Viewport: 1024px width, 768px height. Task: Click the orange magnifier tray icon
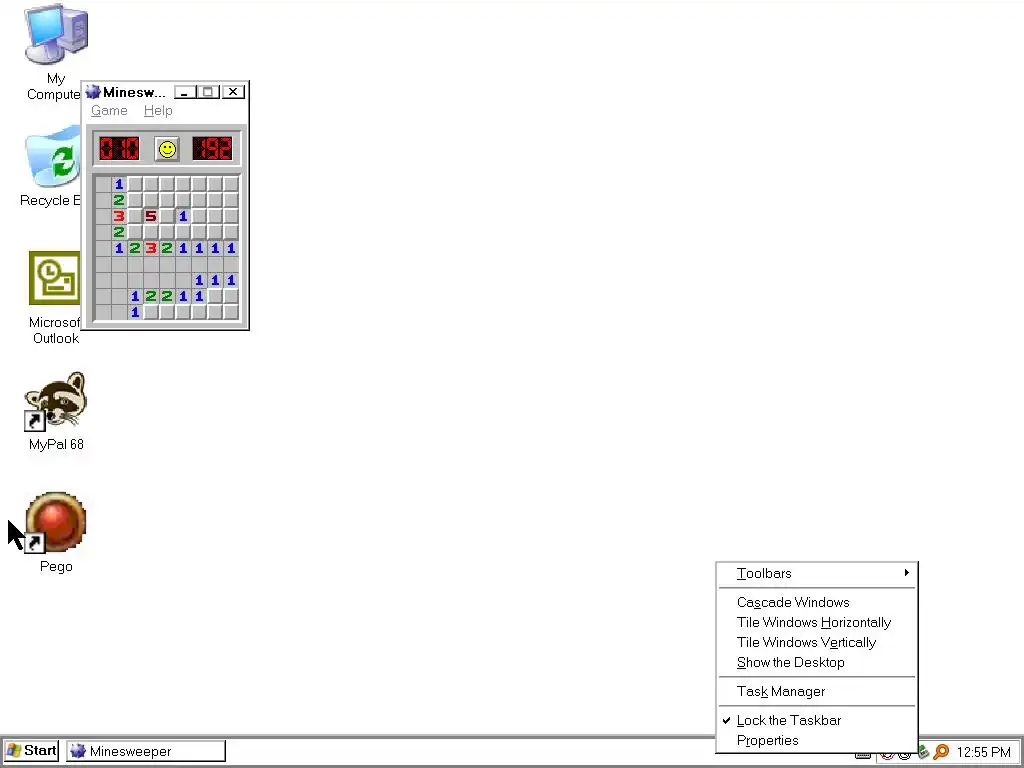tap(941, 752)
